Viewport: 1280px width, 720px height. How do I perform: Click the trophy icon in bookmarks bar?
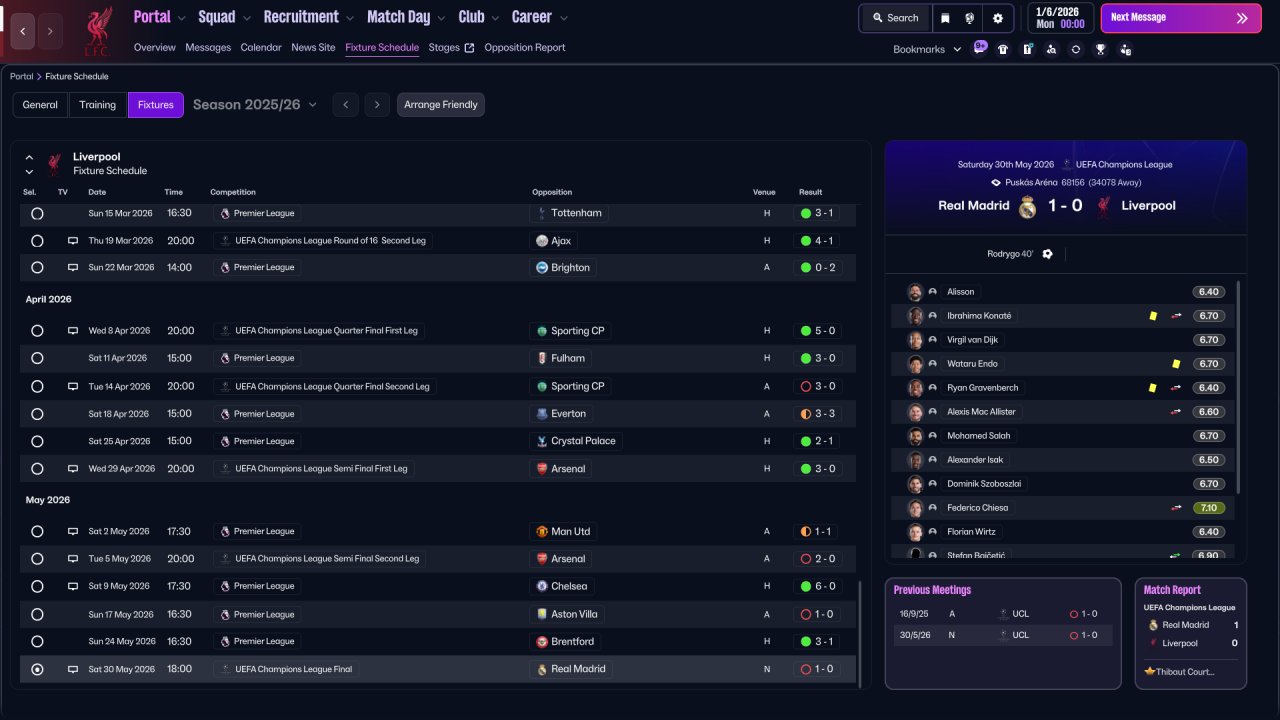pyautogui.click(x=1100, y=49)
